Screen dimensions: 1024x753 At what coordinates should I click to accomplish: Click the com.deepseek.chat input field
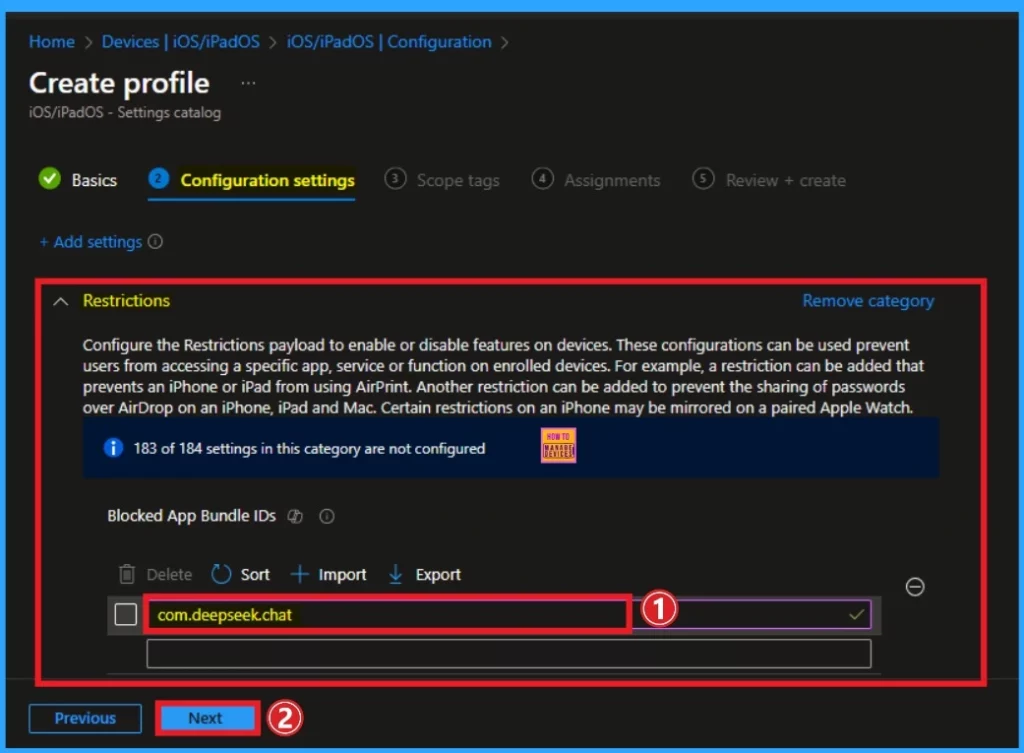[509, 615]
